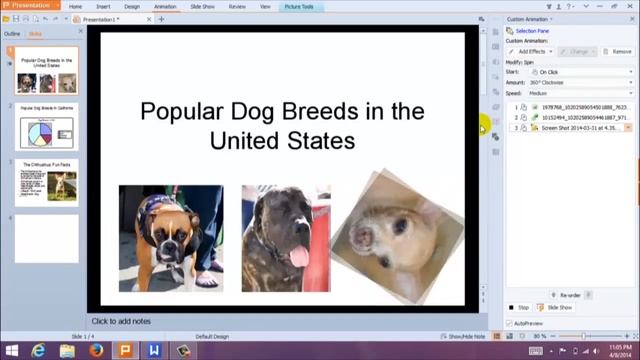
Task: Click the Slide Show button in animation pane
Action: 554,307
